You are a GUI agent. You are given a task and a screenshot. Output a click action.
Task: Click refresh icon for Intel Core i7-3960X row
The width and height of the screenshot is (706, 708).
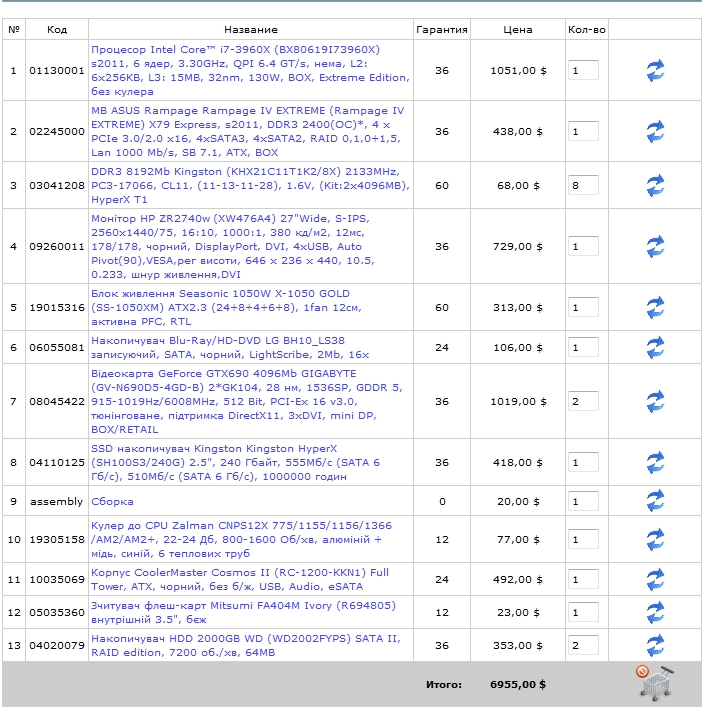655,70
